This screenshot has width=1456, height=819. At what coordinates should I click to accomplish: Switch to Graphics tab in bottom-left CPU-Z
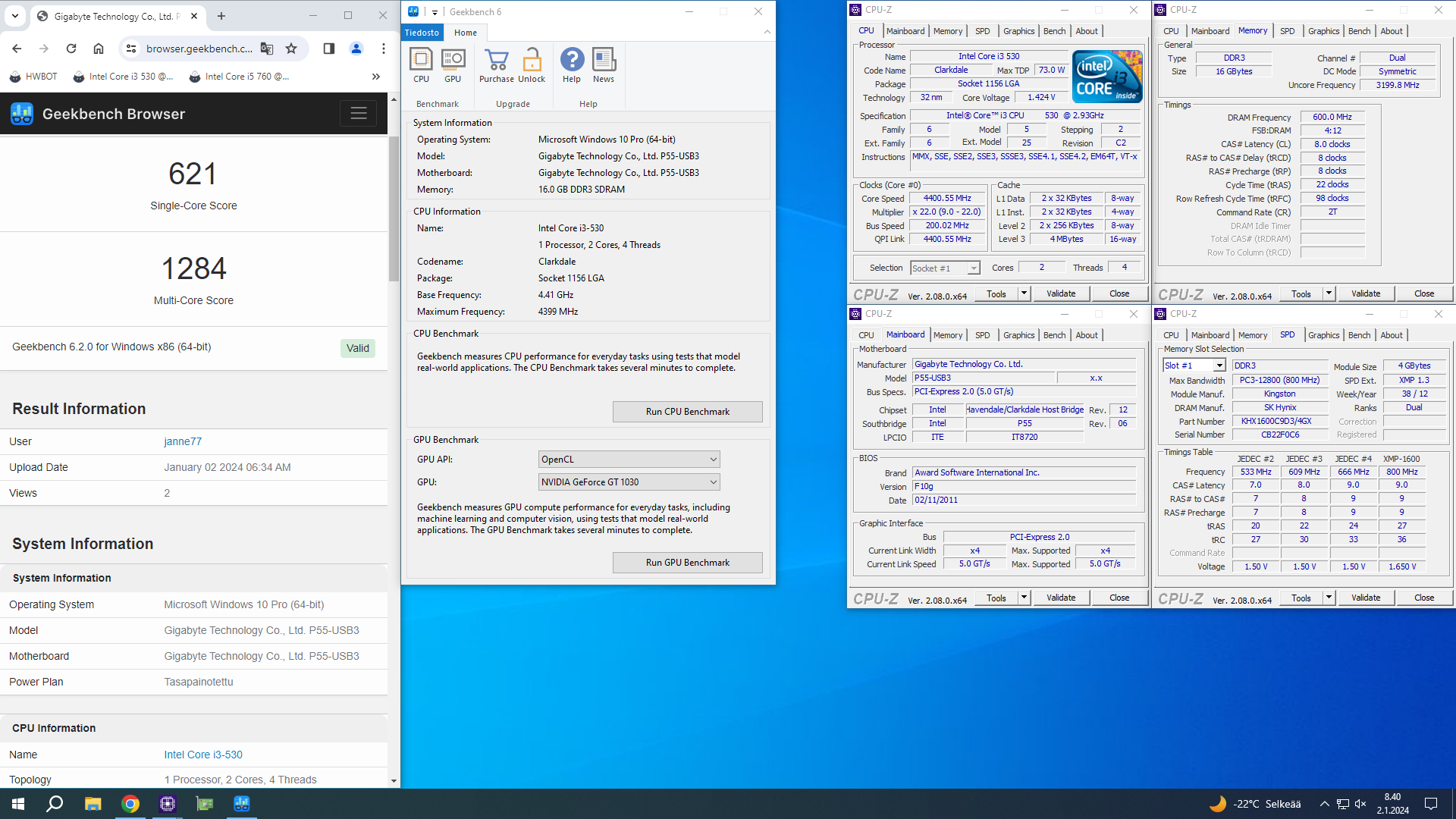(x=1018, y=335)
